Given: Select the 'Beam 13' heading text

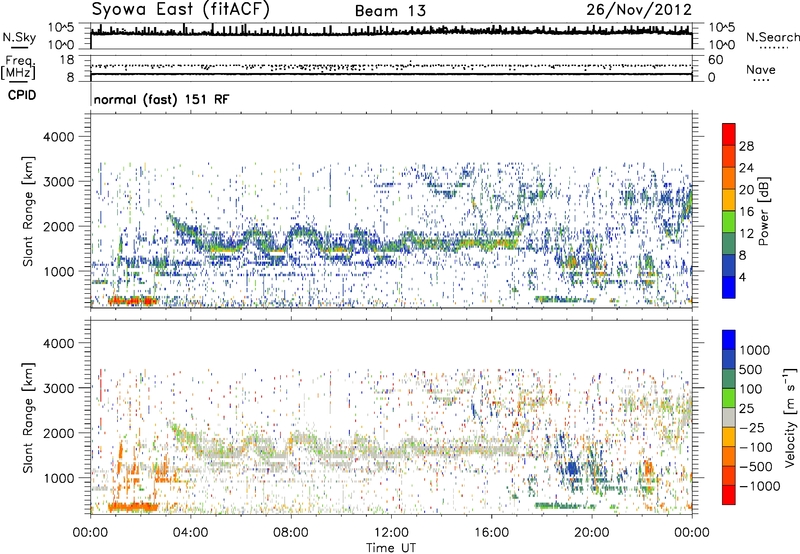Looking at the screenshot, I should click(x=390, y=11).
